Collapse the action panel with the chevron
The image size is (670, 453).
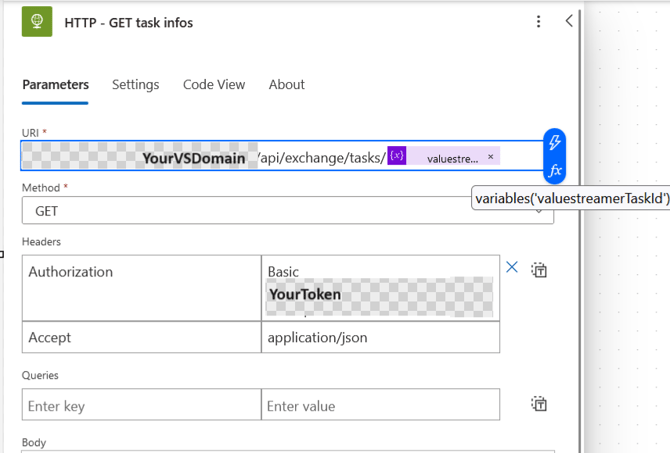569,21
